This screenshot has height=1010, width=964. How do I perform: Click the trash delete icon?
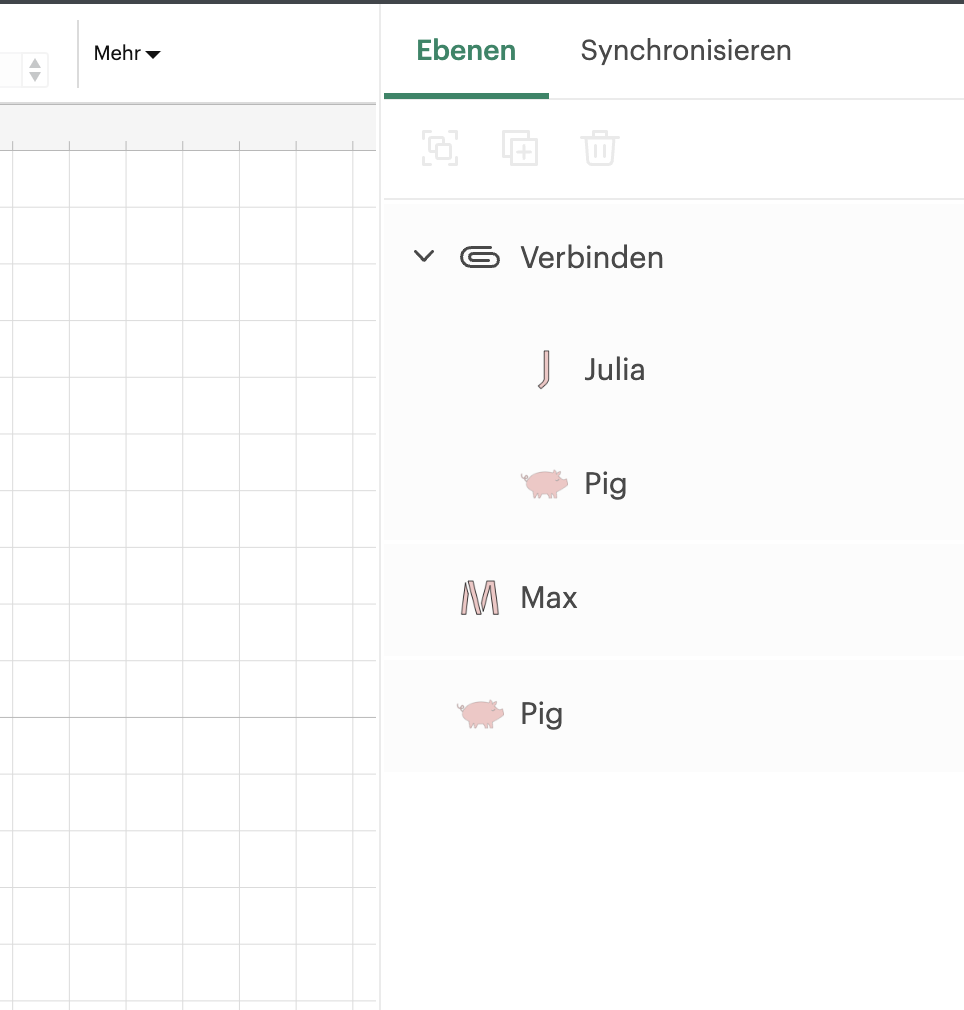pyautogui.click(x=600, y=148)
